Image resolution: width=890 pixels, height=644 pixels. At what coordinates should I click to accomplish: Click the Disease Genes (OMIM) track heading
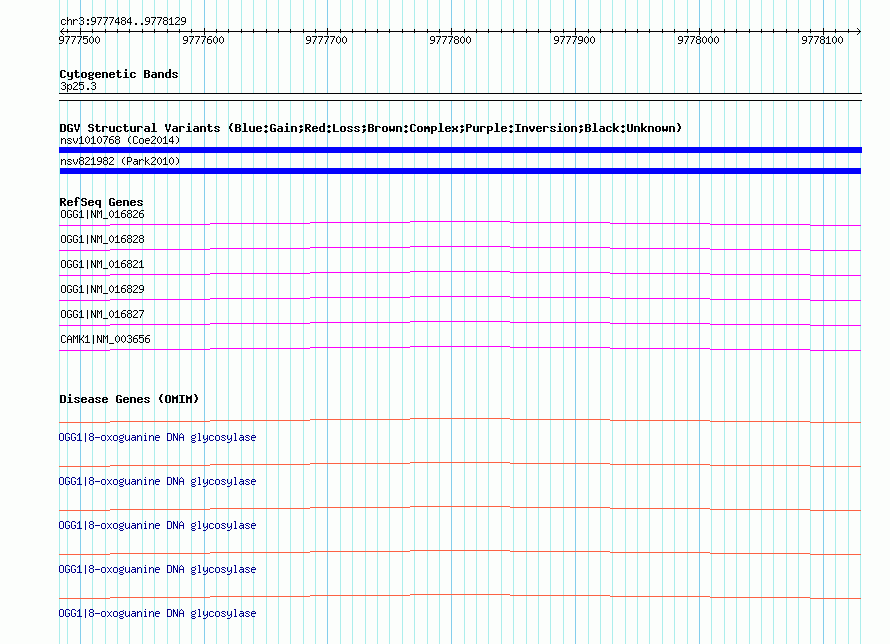pyautogui.click(x=129, y=399)
